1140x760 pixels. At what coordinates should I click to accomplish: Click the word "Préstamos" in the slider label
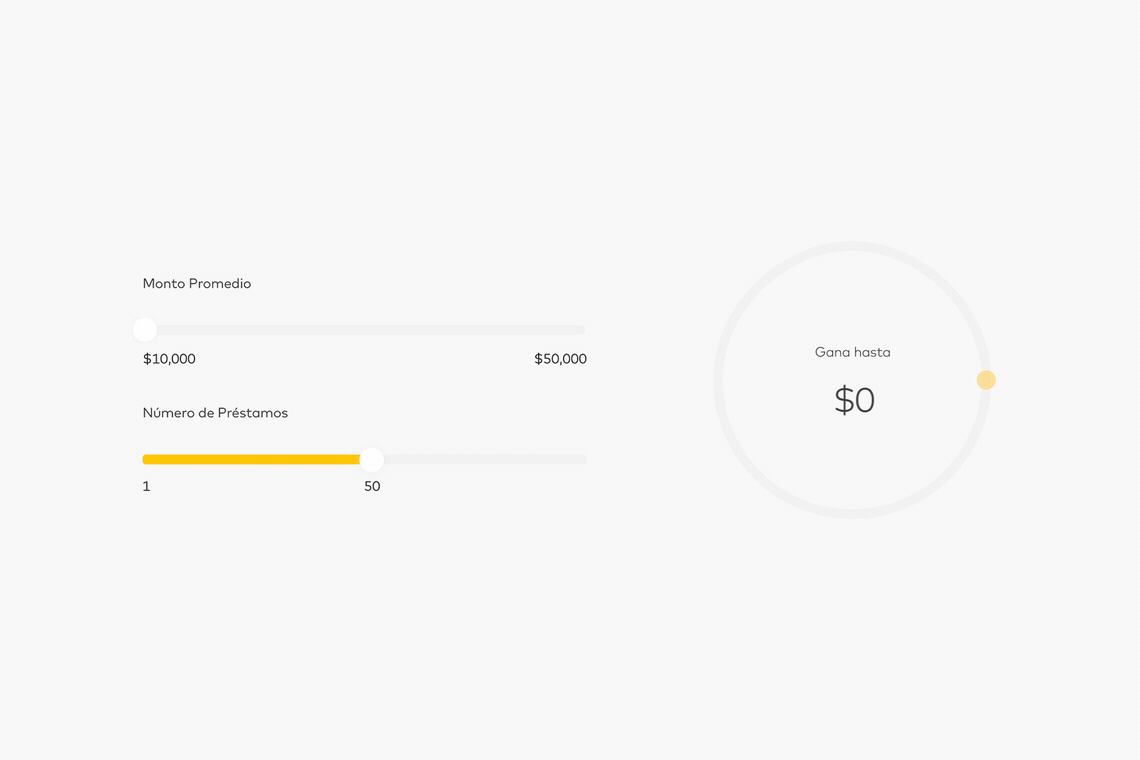(x=253, y=413)
